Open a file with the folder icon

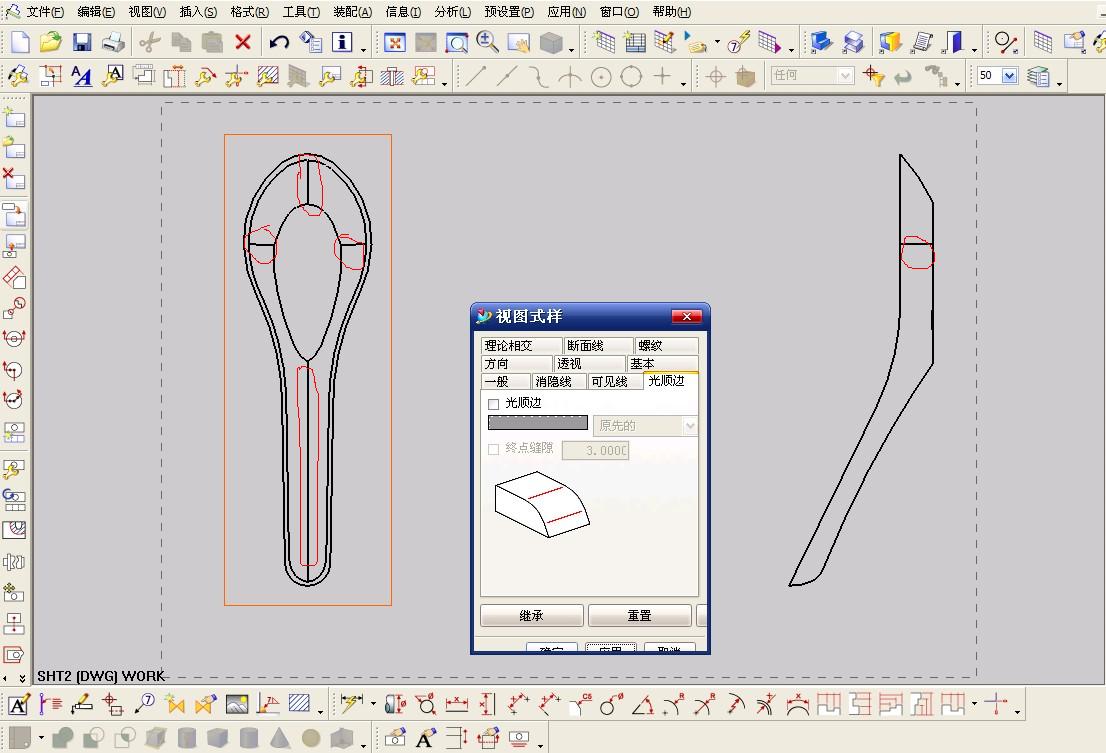tap(50, 42)
